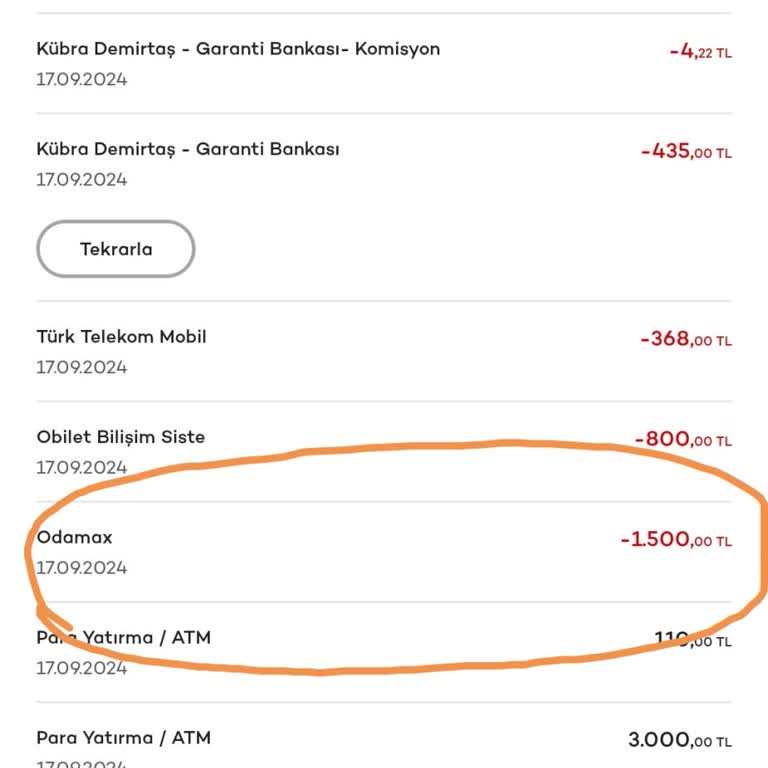Tap the date under the Komisyon transaction

point(82,80)
